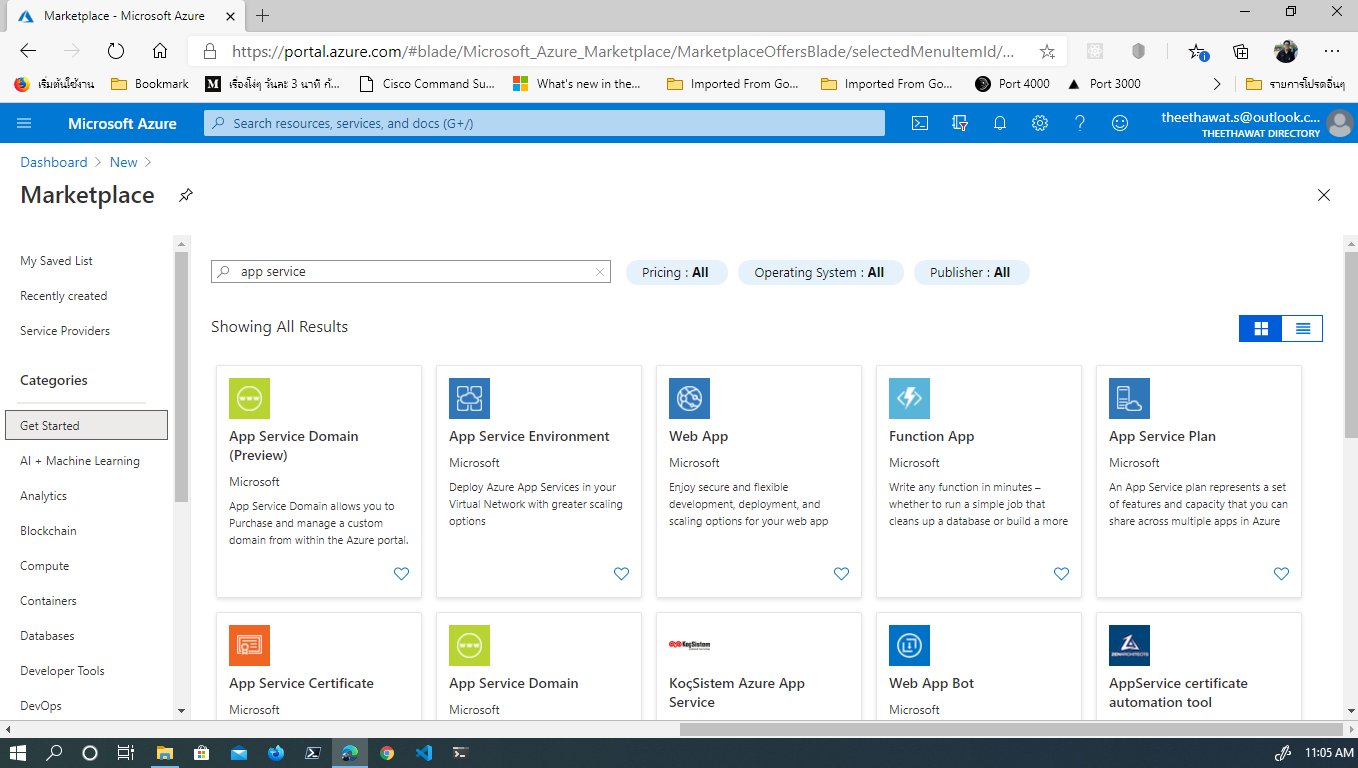This screenshot has width=1358, height=768.
Task: Focus the global Search resources box
Action: [x=545, y=123]
